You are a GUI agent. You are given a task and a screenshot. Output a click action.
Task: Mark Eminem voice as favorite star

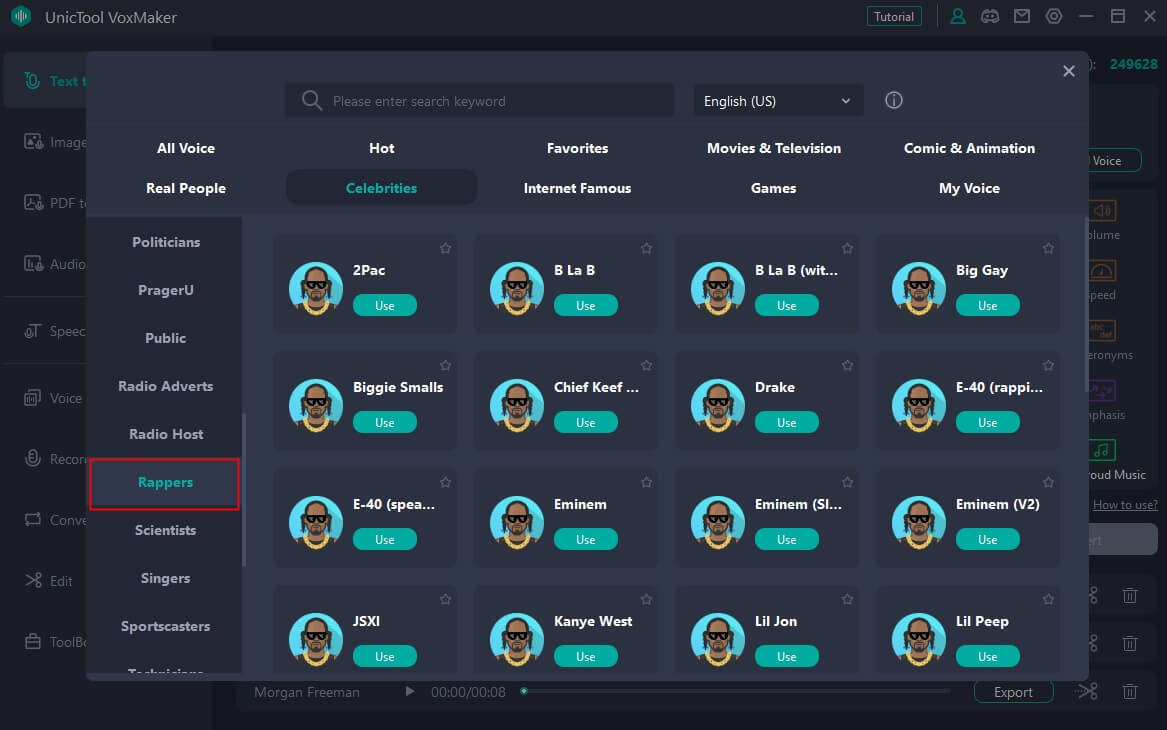(646, 482)
